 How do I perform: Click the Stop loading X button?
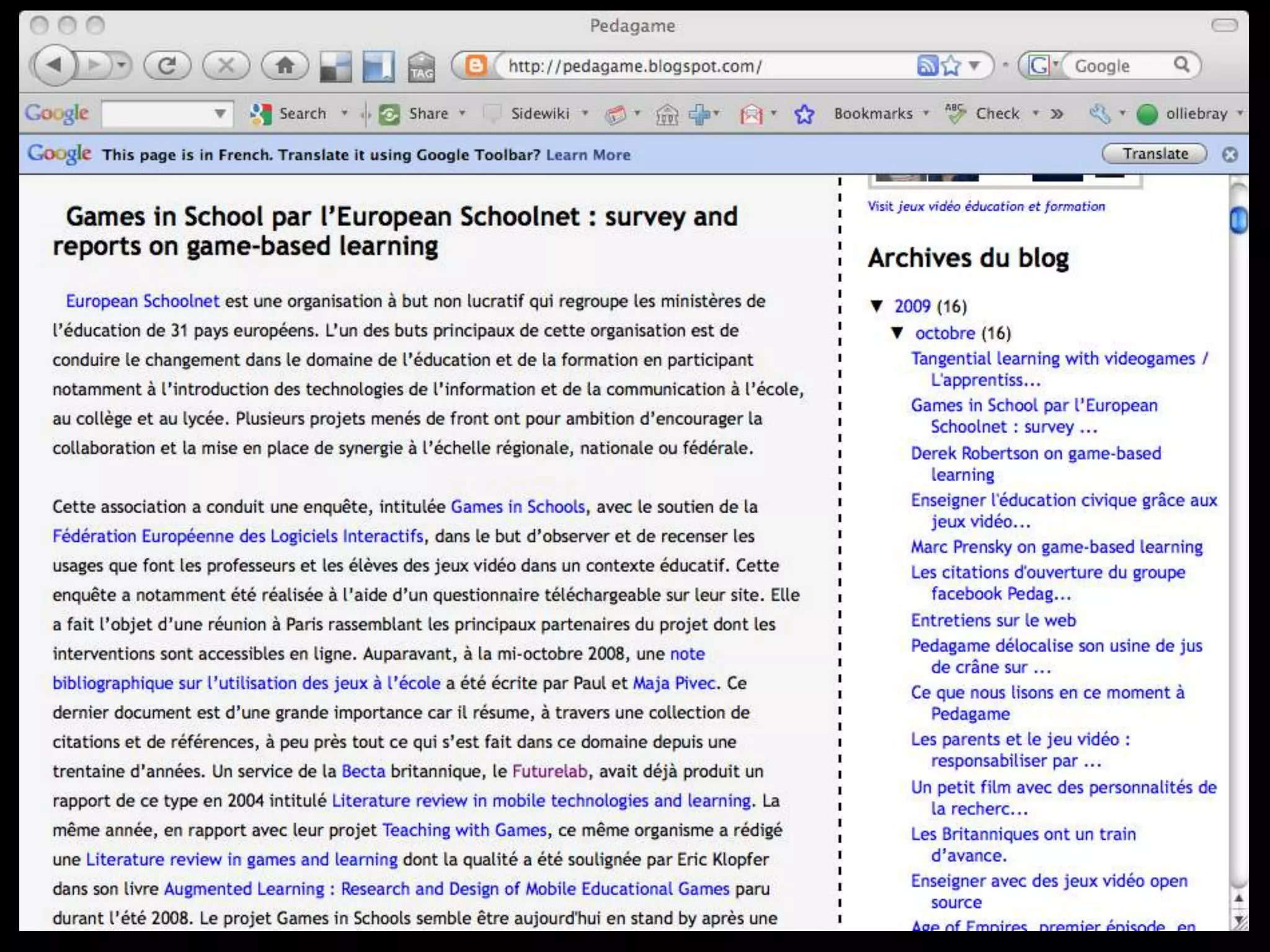coord(226,65)
